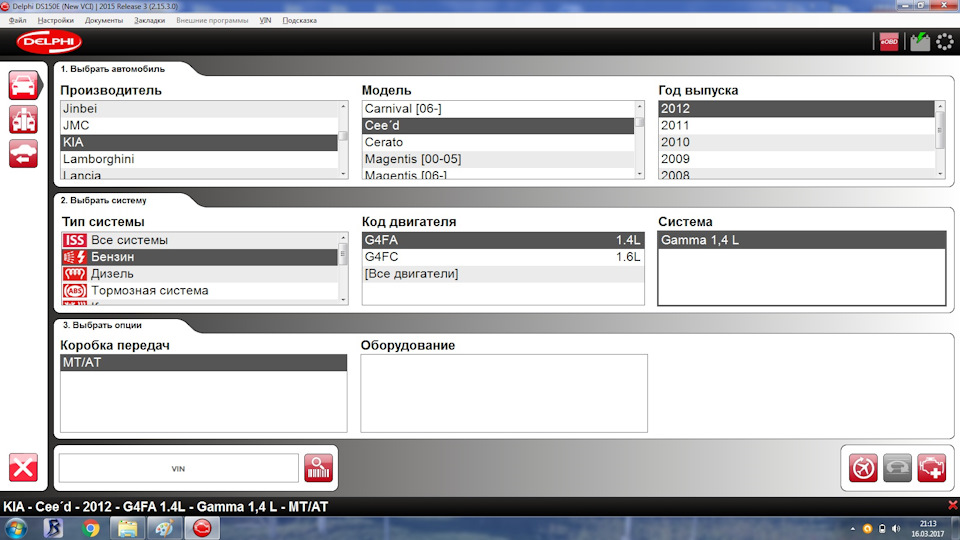Click manufacturer list scroll down arrow
Viewport: 960px width, 540px height.
coord(343,174)
